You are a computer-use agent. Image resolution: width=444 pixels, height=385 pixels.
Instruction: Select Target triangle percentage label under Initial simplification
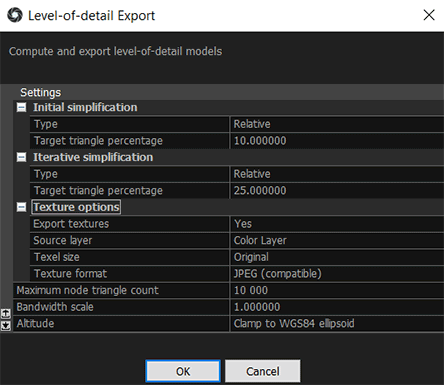98,141
